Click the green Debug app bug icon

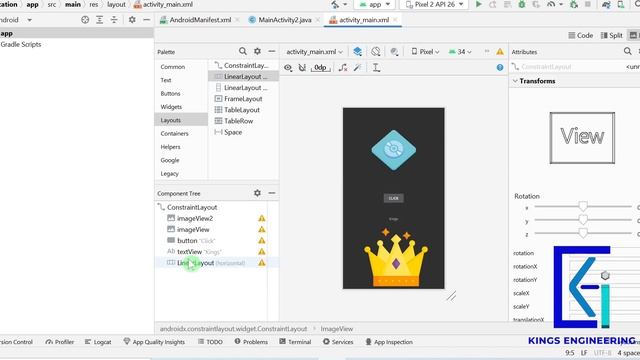(x=522, y=4)
